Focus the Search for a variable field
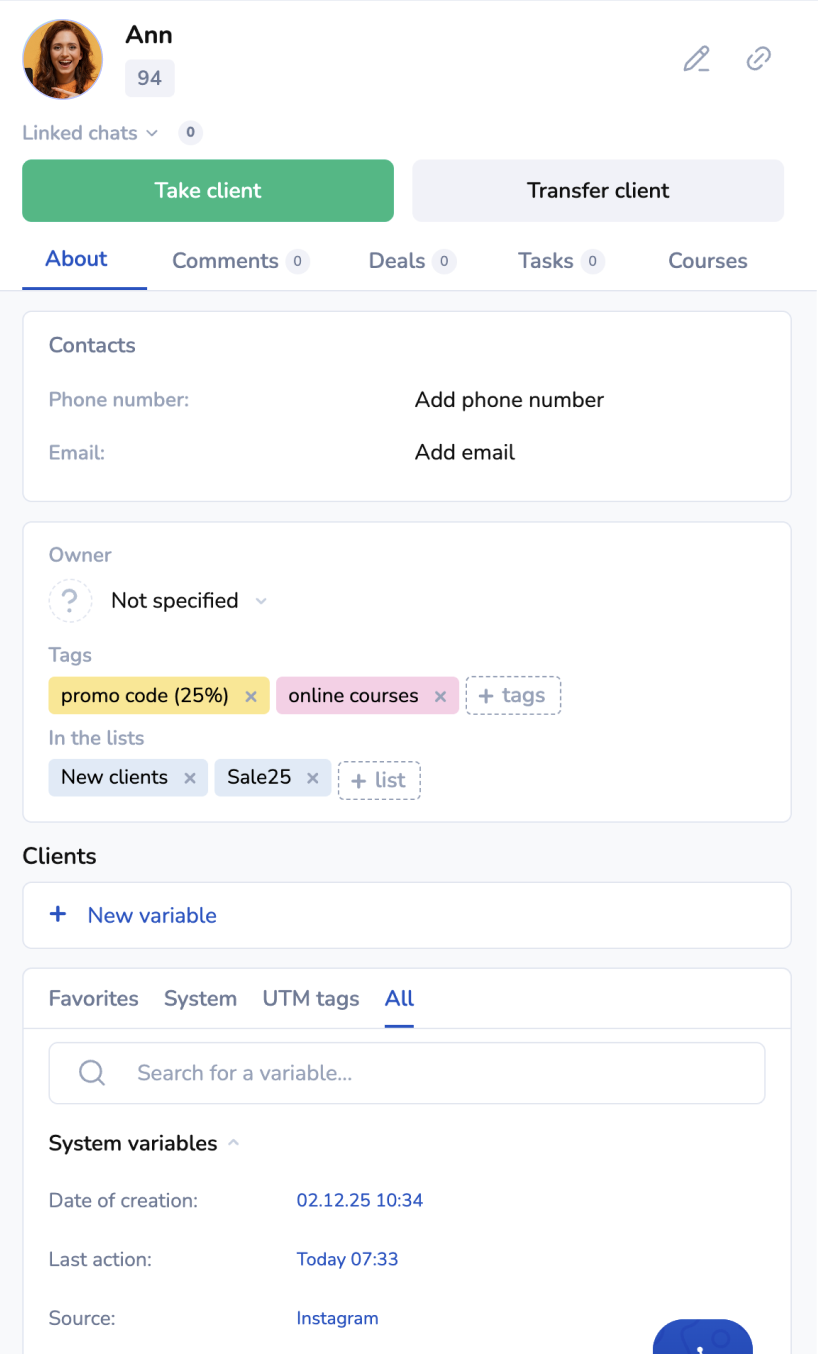 click(x=440, y=1073)
